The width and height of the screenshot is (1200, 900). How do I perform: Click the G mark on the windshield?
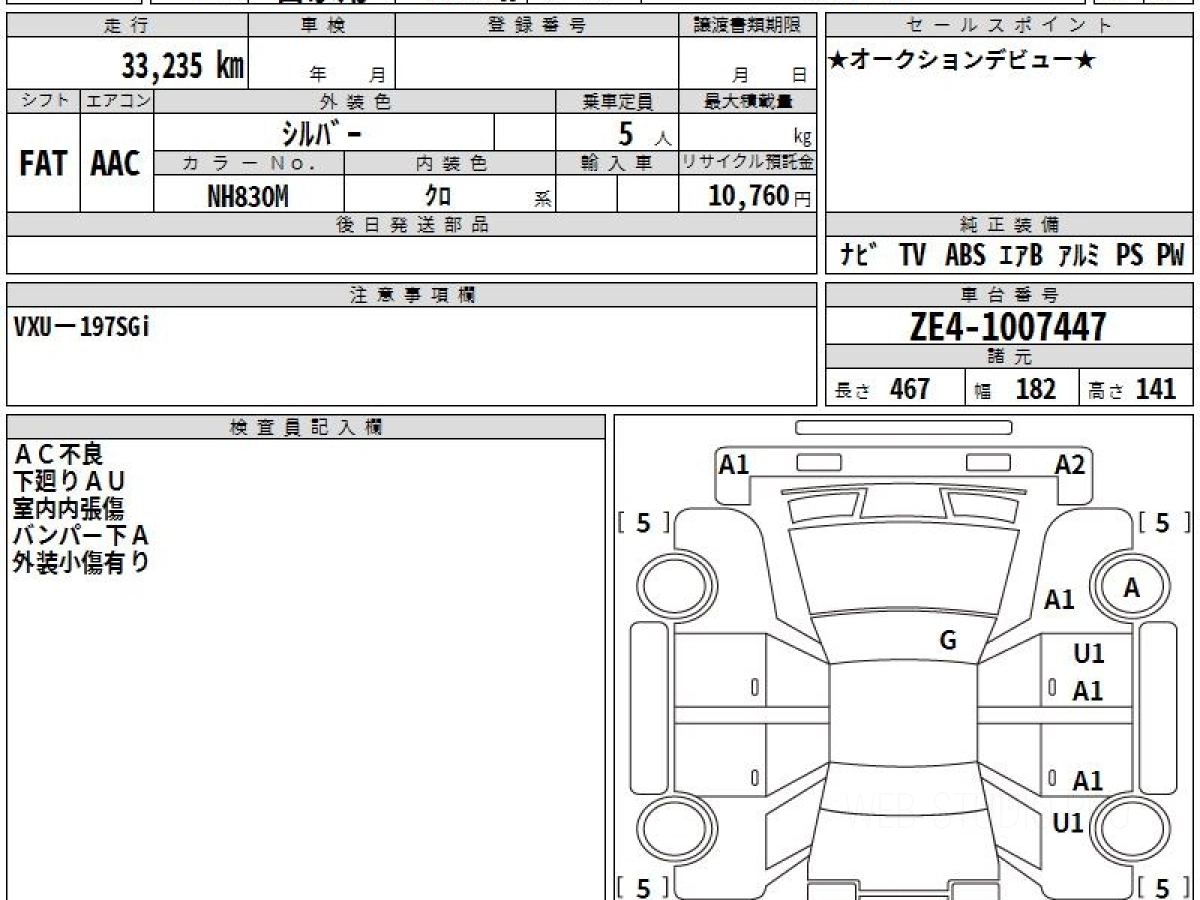pyautogui.click(x=948, y=641)
